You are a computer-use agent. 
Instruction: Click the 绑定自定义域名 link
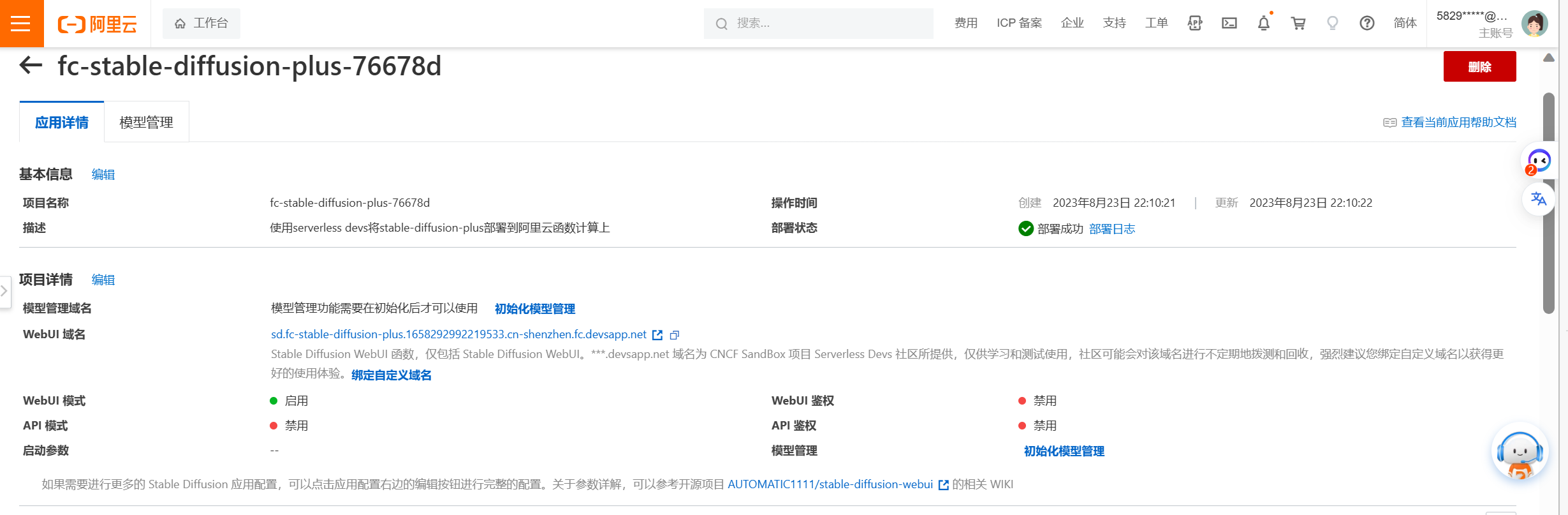coord(392,375)
